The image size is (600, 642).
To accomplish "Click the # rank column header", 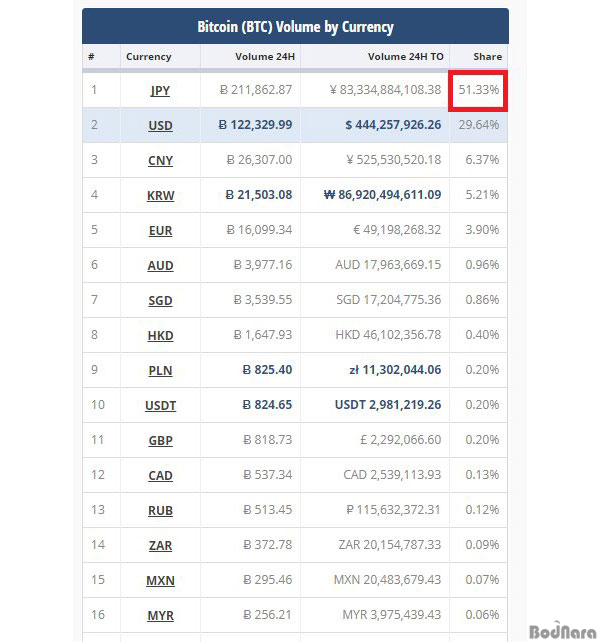I will point(91,57).
